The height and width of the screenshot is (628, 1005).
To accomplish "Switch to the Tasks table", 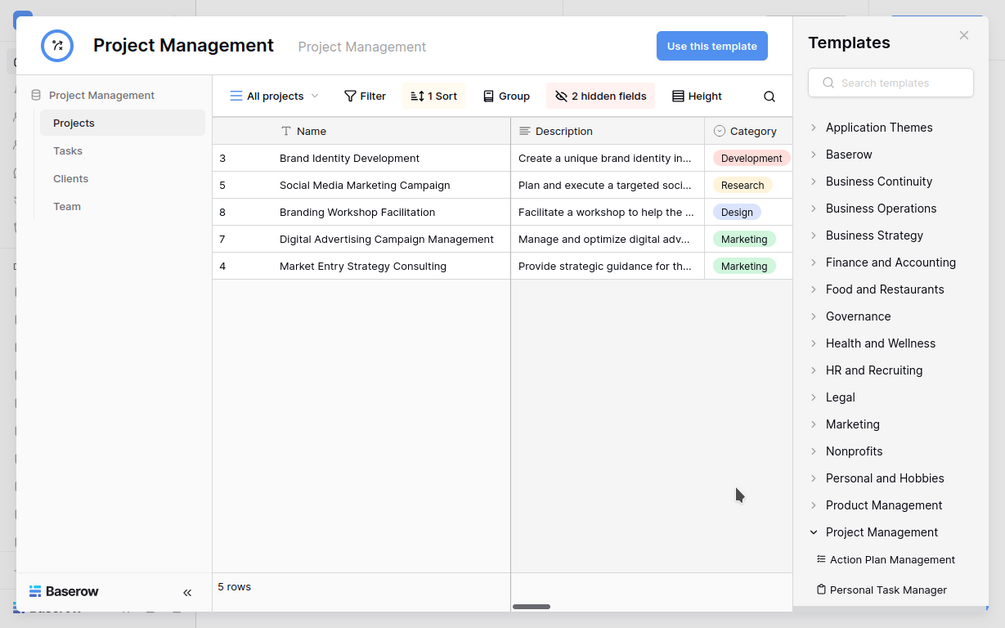I will (67, 150).
